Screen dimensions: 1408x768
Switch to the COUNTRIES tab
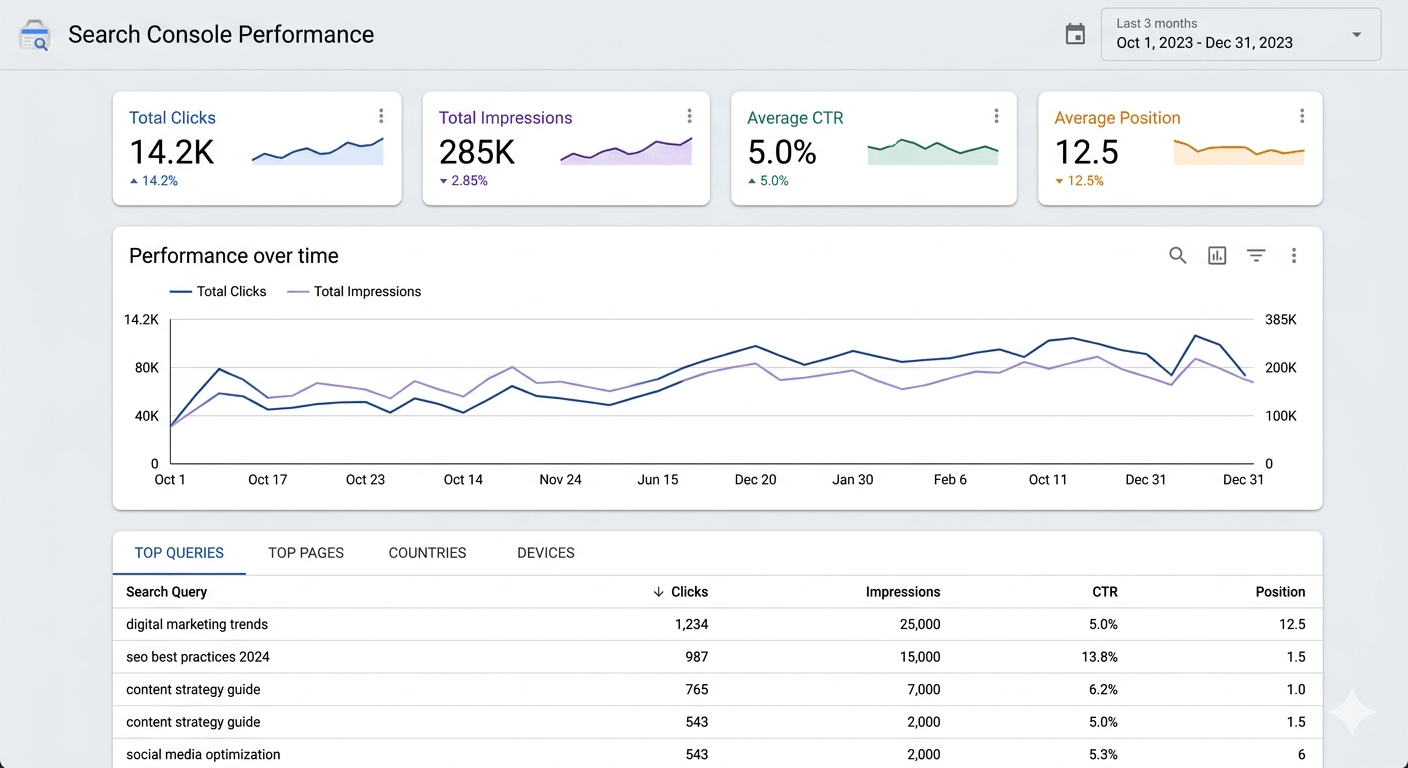tap(427, 553)
